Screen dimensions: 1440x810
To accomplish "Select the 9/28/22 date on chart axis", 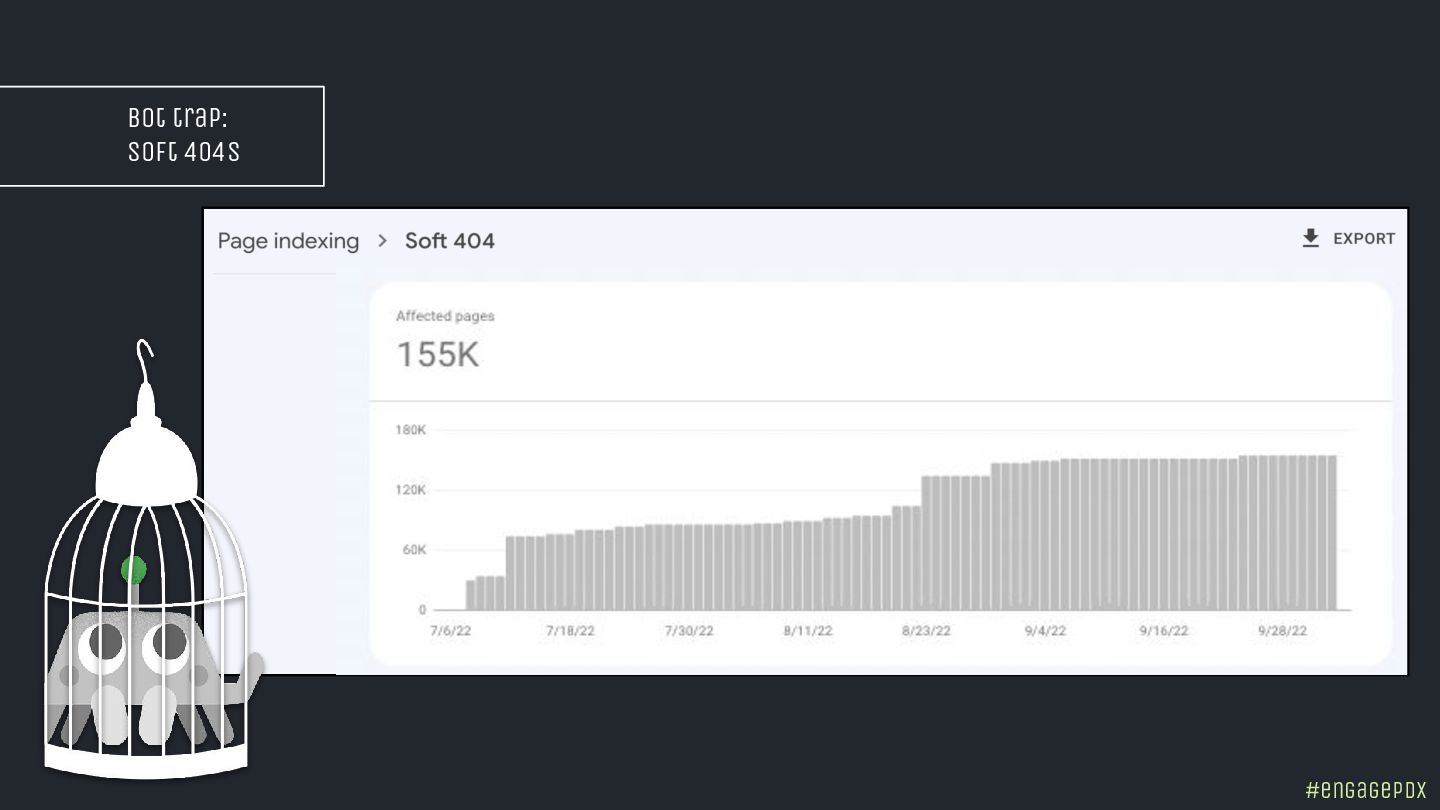I will pos(1282,631).
